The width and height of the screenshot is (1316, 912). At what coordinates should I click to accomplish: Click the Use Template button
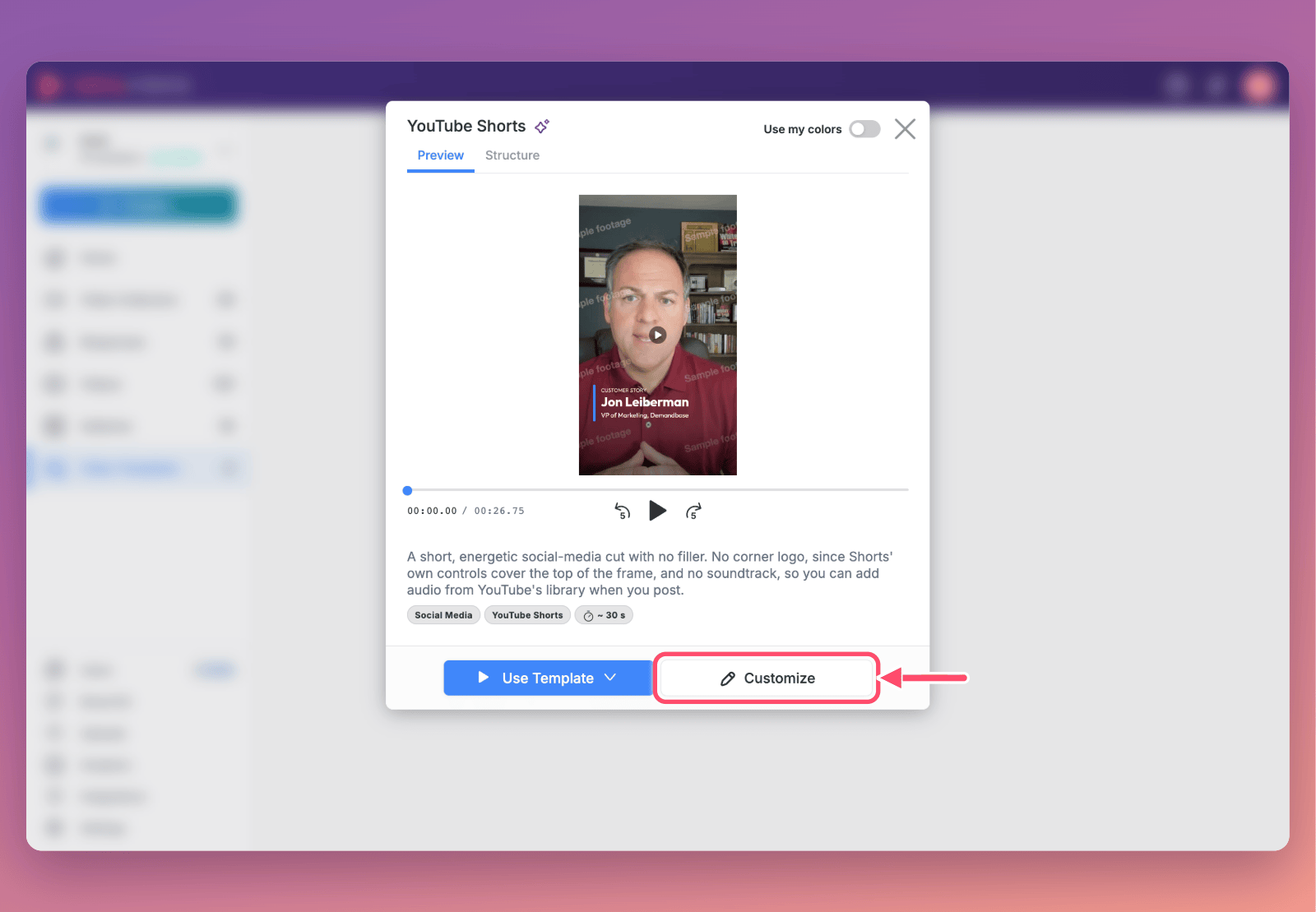[548, 678]
